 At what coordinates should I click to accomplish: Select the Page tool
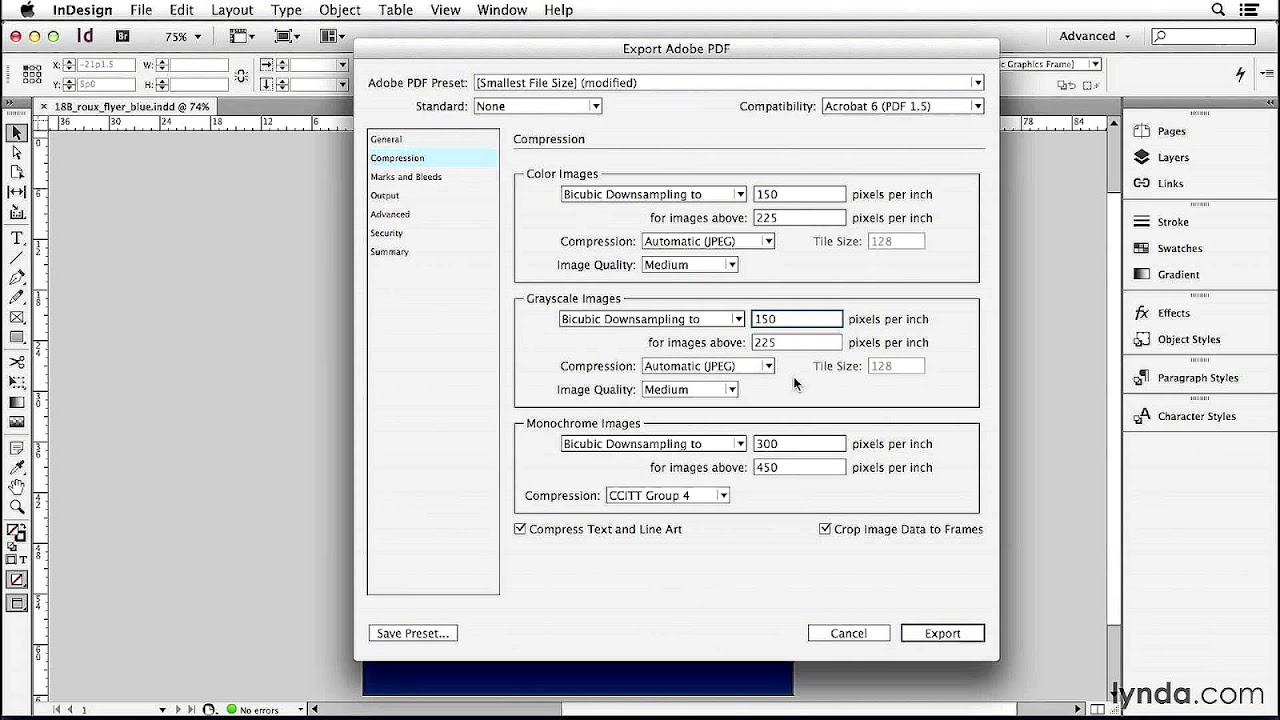pos(17,172)
